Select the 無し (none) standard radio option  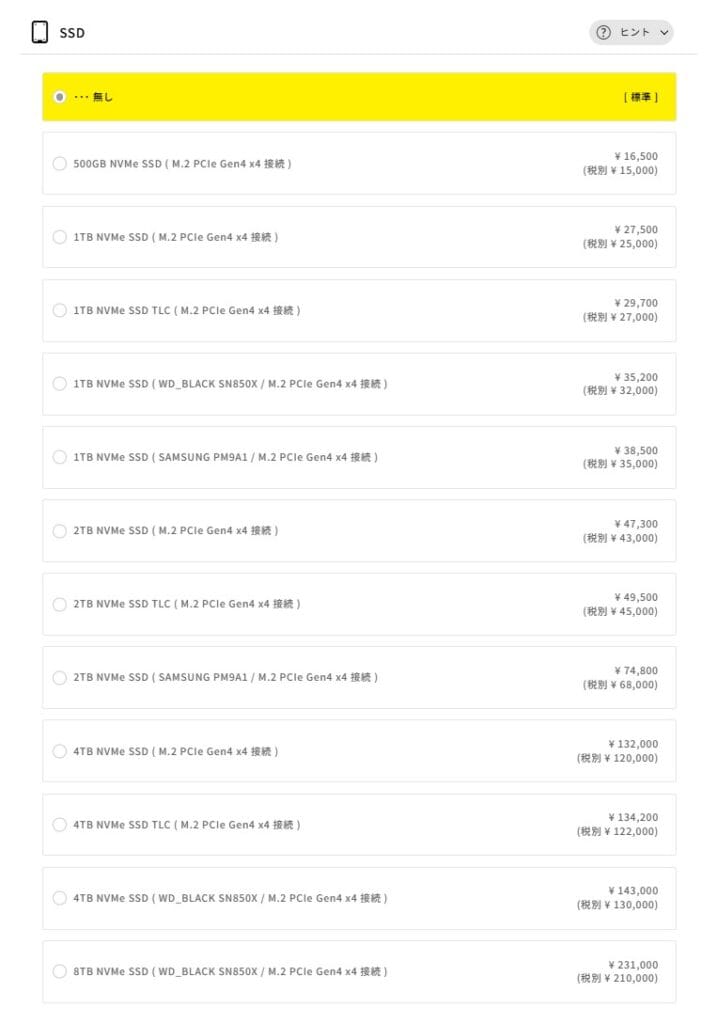click(60, 97)
